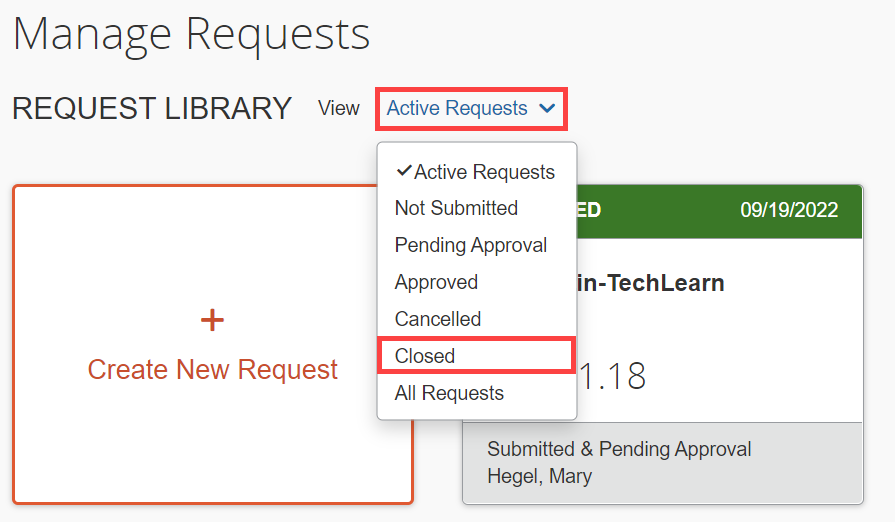Click the Manage Requests page heading

pos(191,34)
